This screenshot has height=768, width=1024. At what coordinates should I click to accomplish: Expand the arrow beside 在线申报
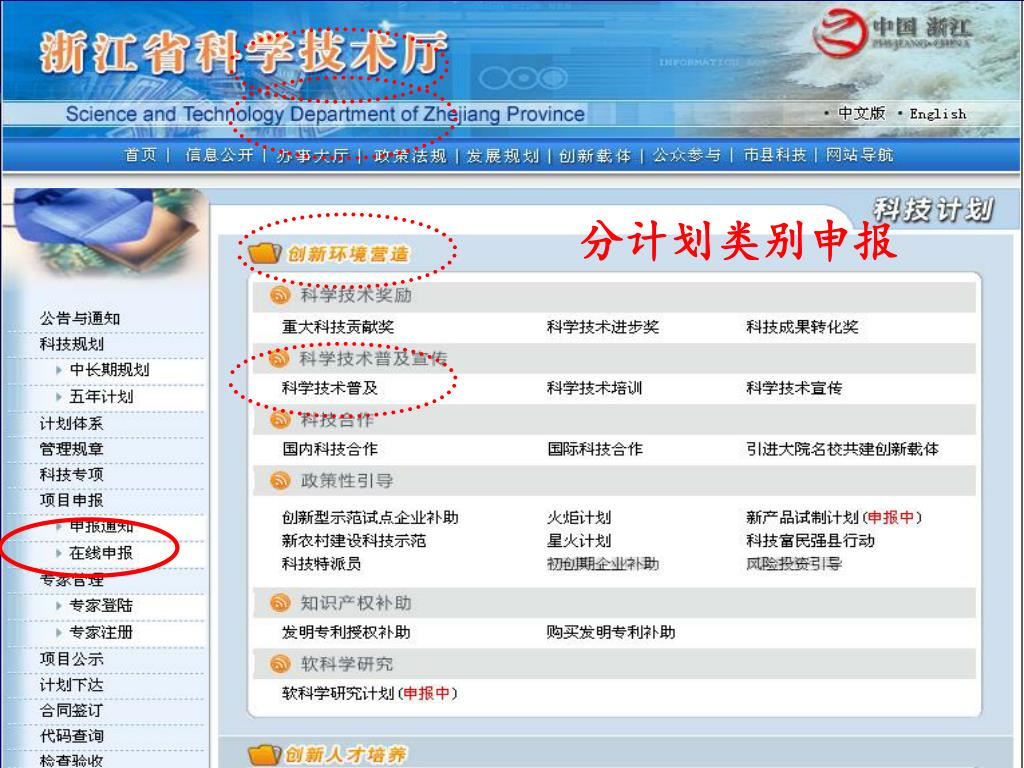tap(59, 553)
